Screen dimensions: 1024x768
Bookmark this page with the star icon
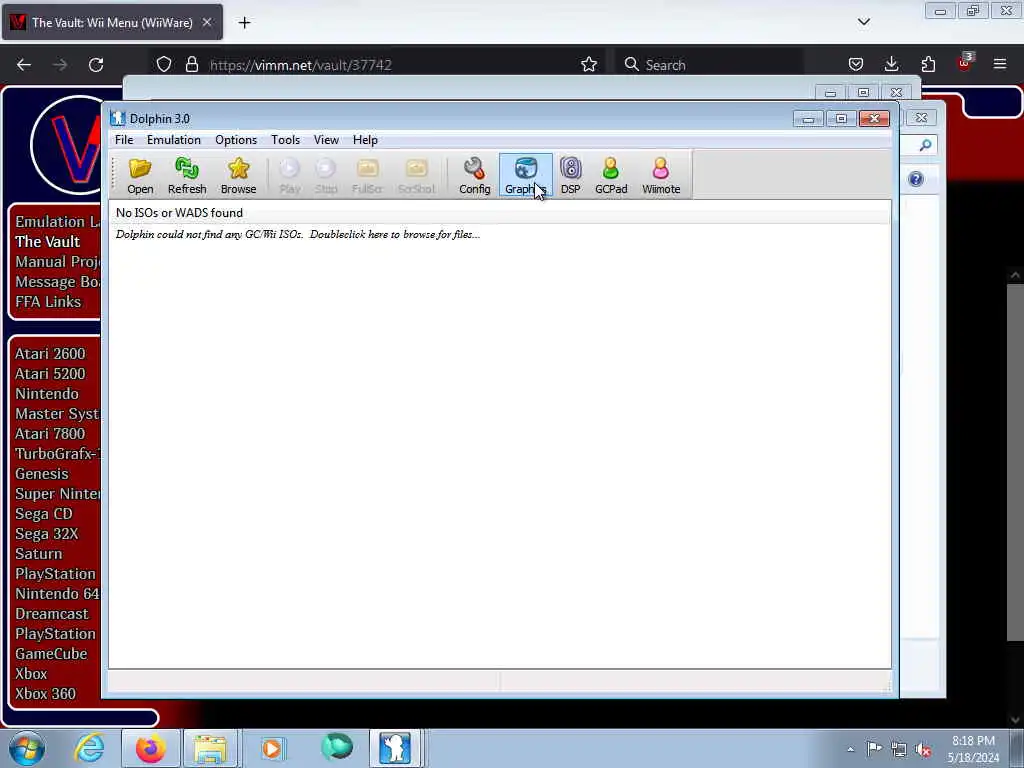(589, 65)
